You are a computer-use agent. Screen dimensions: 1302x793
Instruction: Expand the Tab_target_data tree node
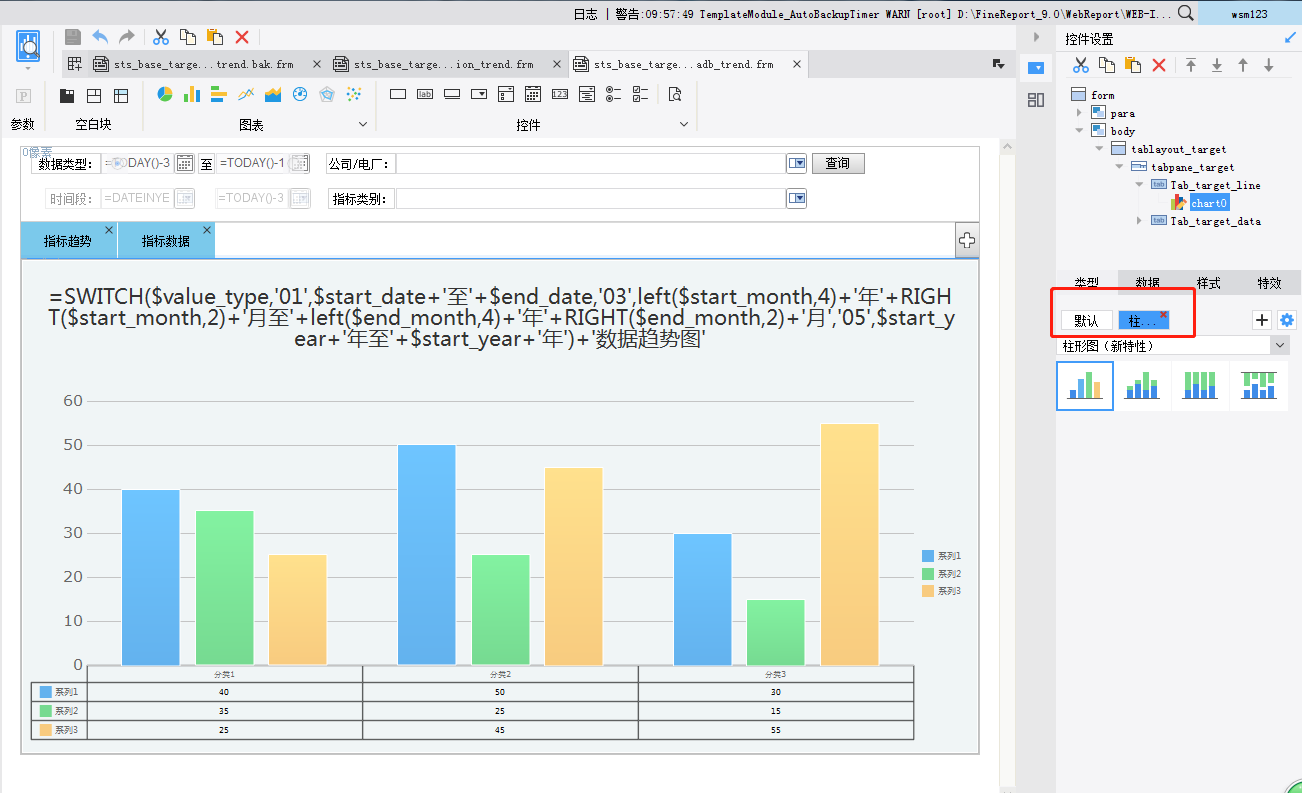coord(1140,221)
